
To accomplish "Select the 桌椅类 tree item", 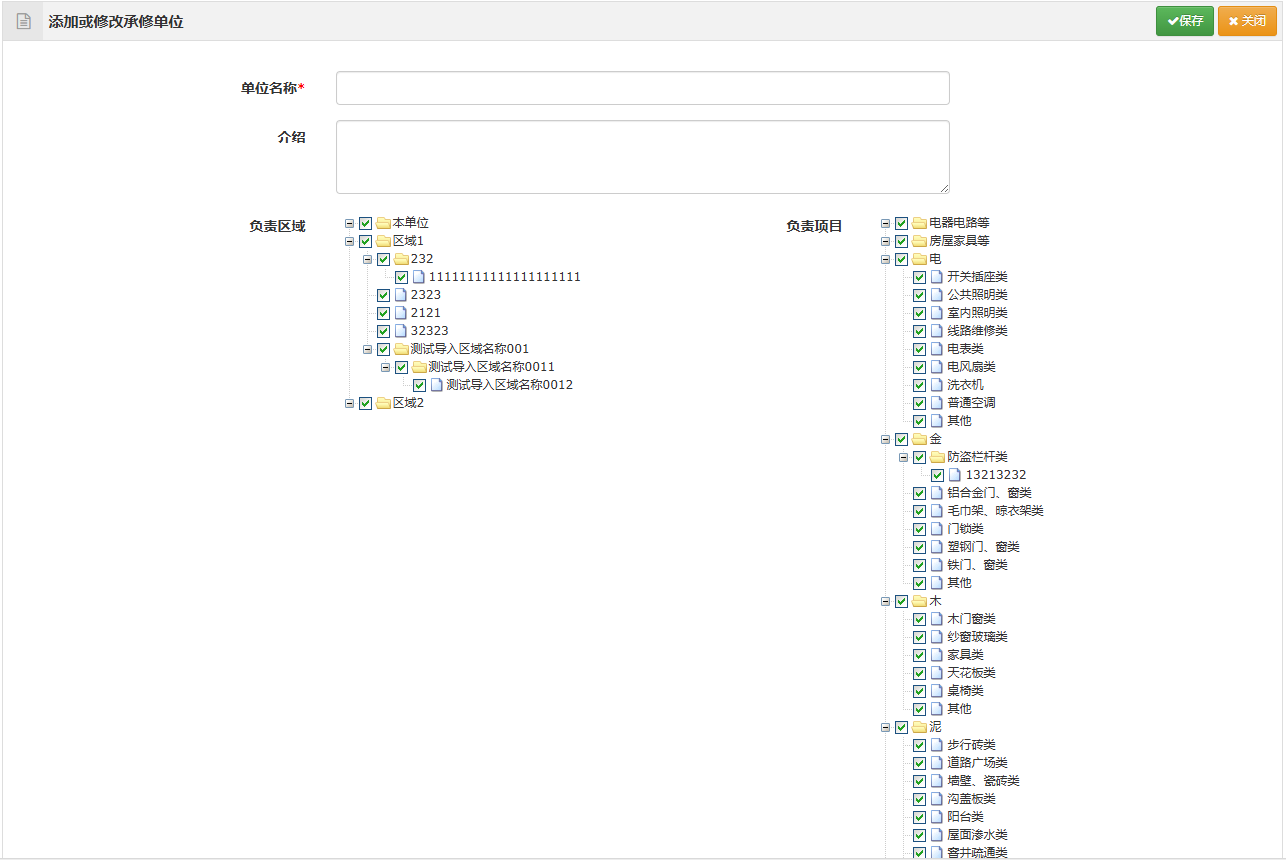I will click(965, 691).
